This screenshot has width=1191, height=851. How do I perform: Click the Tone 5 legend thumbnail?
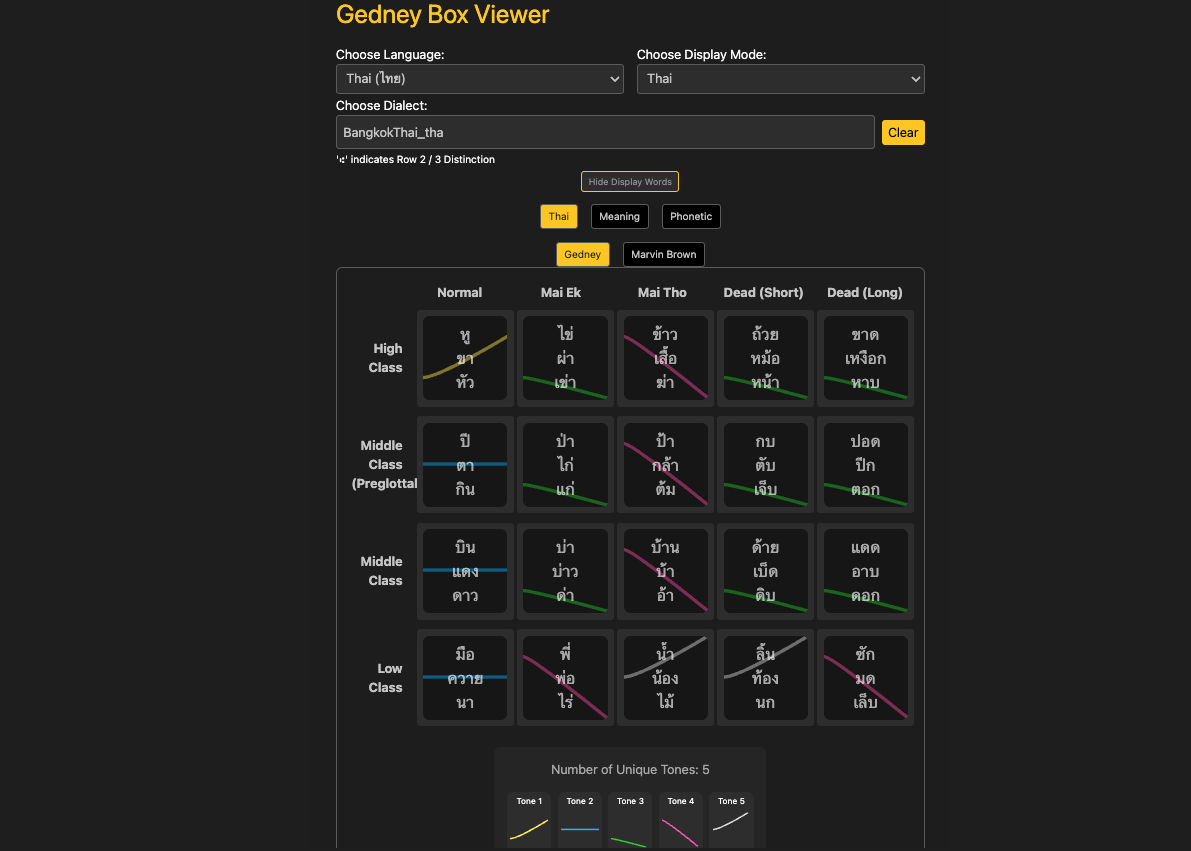click(731, 820)
